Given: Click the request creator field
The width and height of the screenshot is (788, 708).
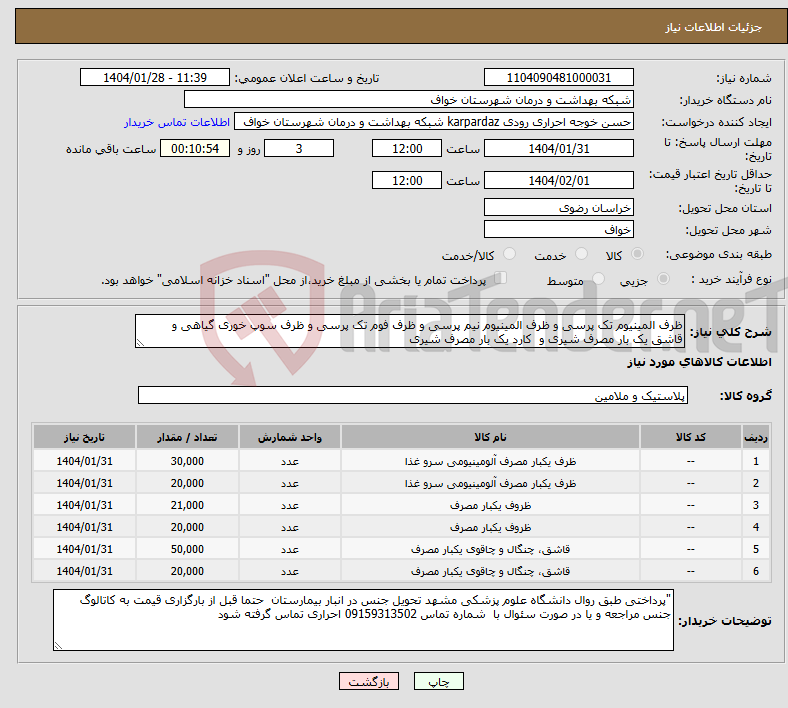Looking at the screenshot, I should (x=434, y=122).
